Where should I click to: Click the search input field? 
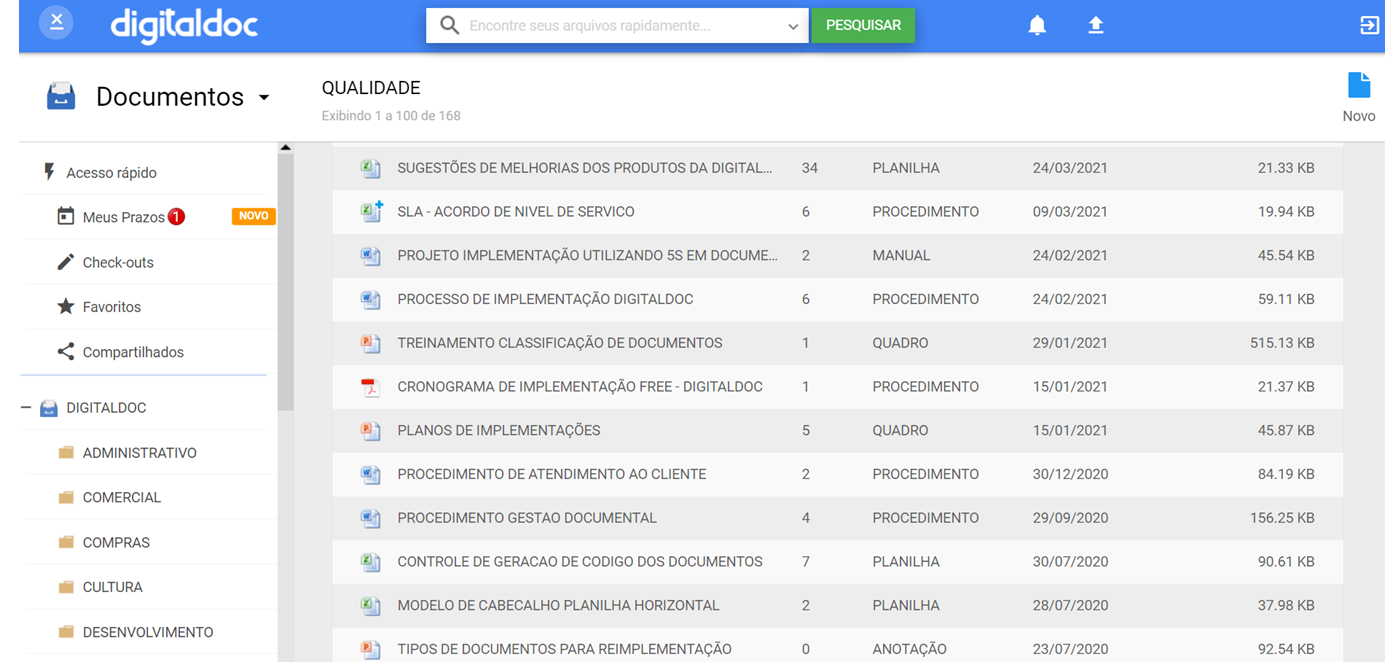[620, 26]
